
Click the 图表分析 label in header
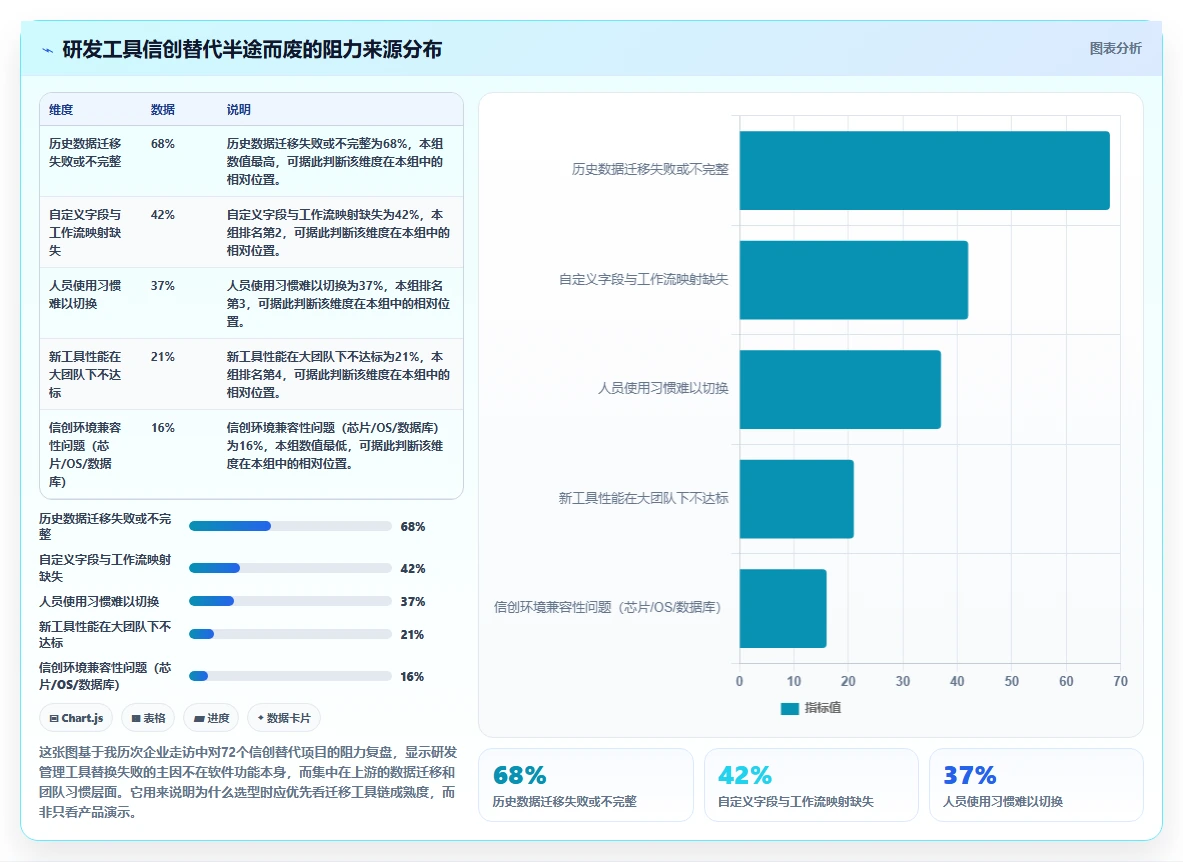coord(1115,48)
